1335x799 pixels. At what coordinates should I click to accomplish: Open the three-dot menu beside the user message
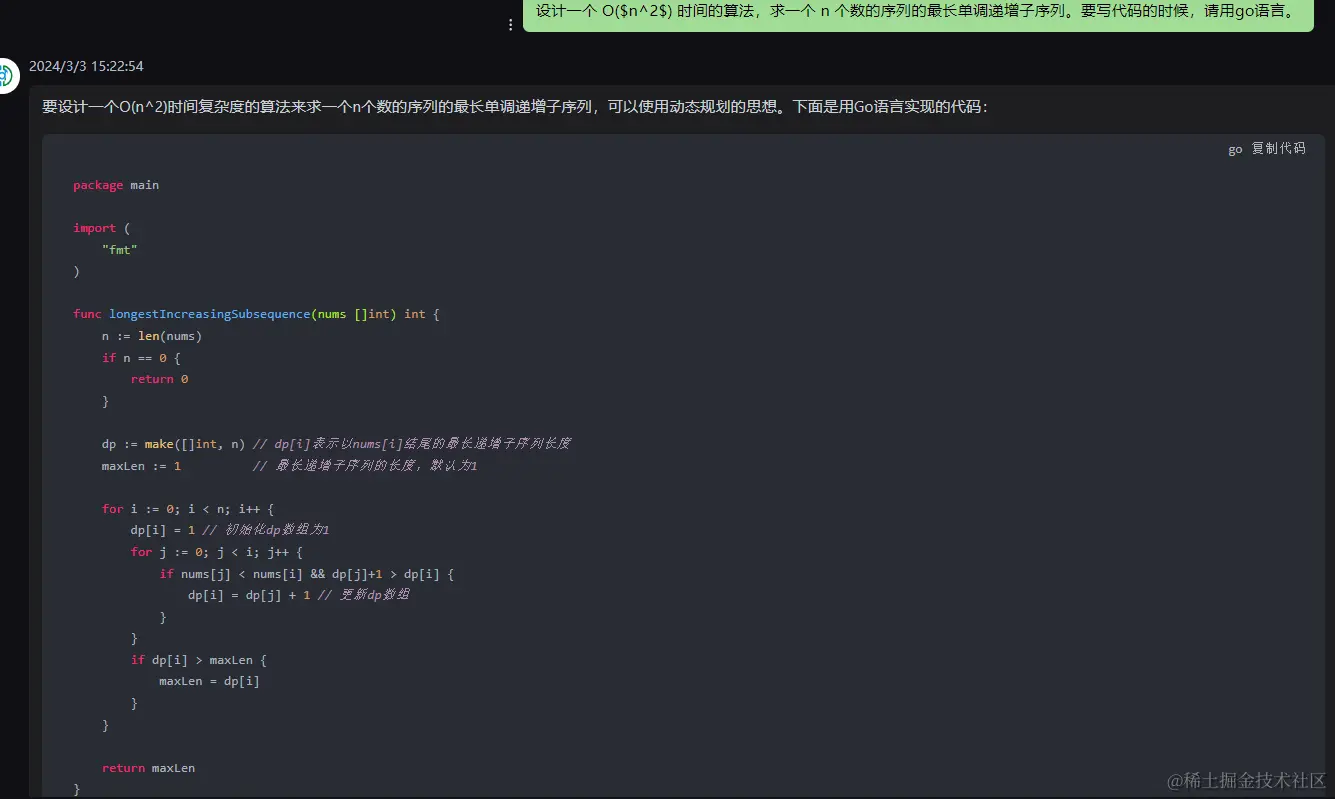click(511, 25)
